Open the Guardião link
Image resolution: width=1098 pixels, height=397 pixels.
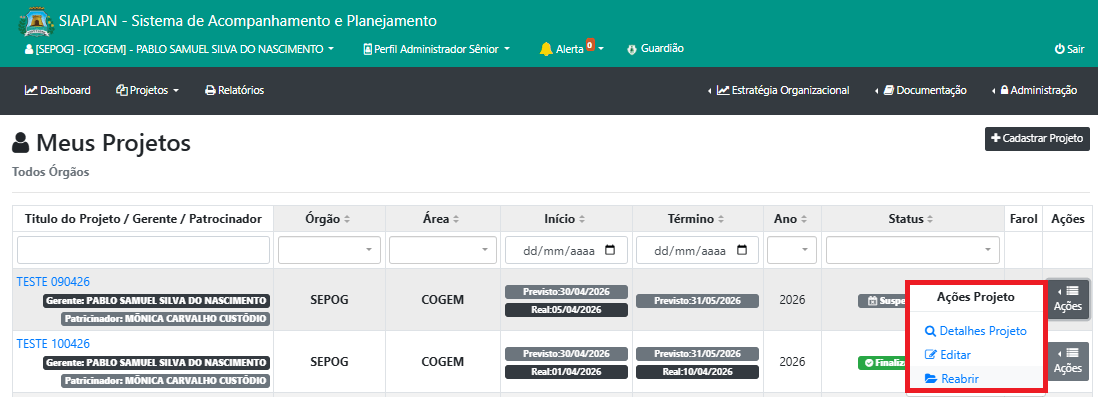[x=655, y=48]
